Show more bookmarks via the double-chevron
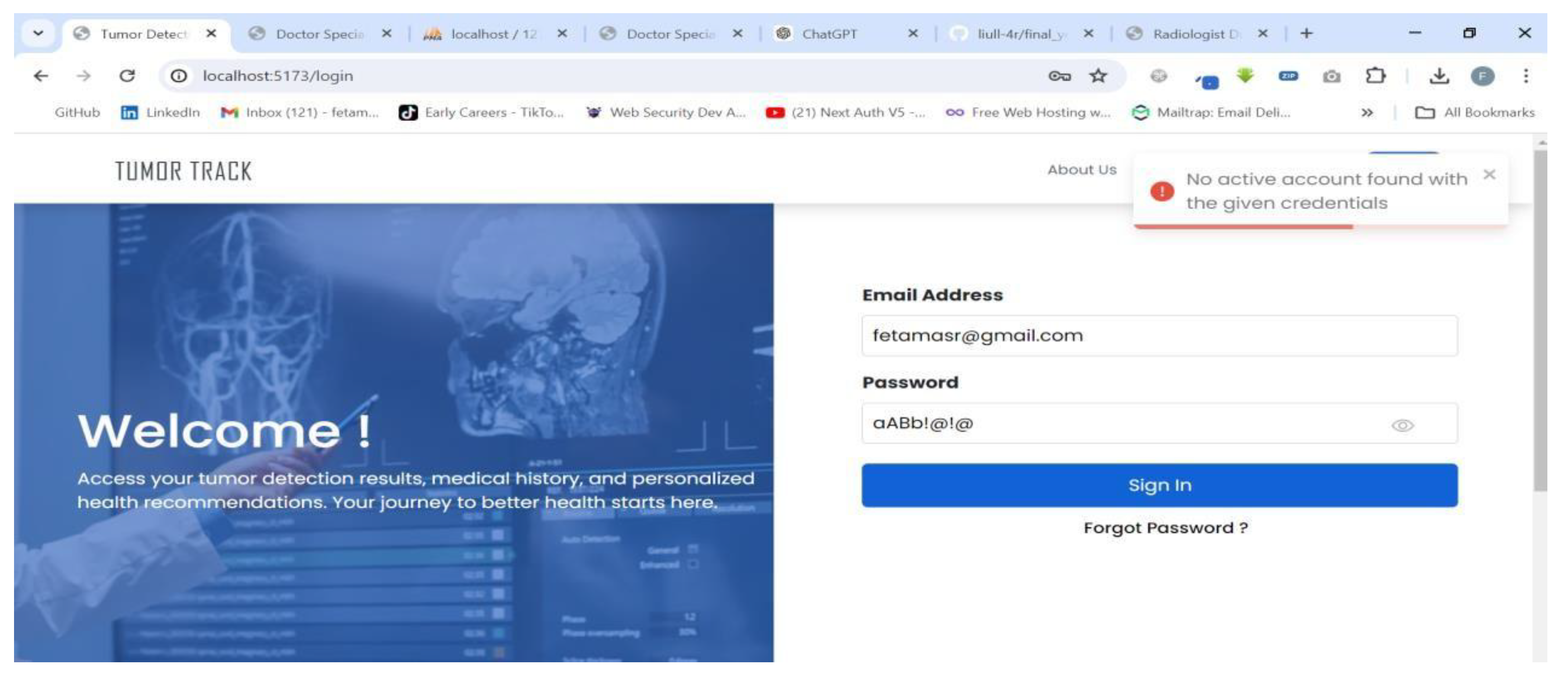1568x682 pixels. pos(1367,112)
